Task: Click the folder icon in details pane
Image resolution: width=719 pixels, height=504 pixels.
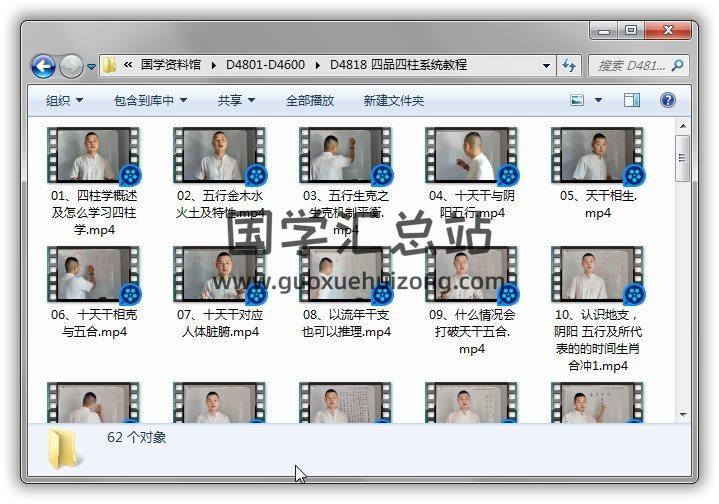Action: (65, 449)
